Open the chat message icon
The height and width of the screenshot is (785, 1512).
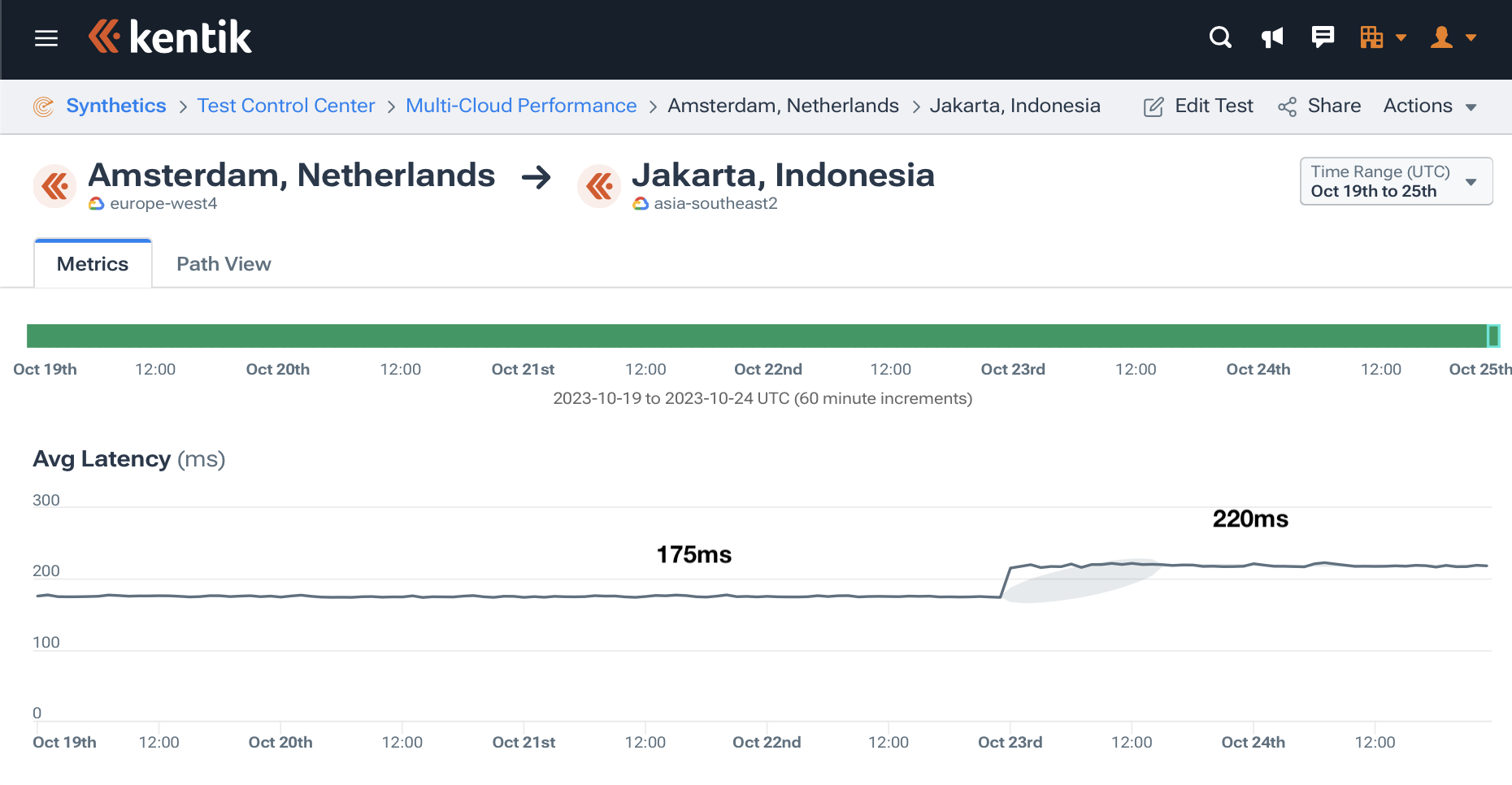[x=1323, y=37]
